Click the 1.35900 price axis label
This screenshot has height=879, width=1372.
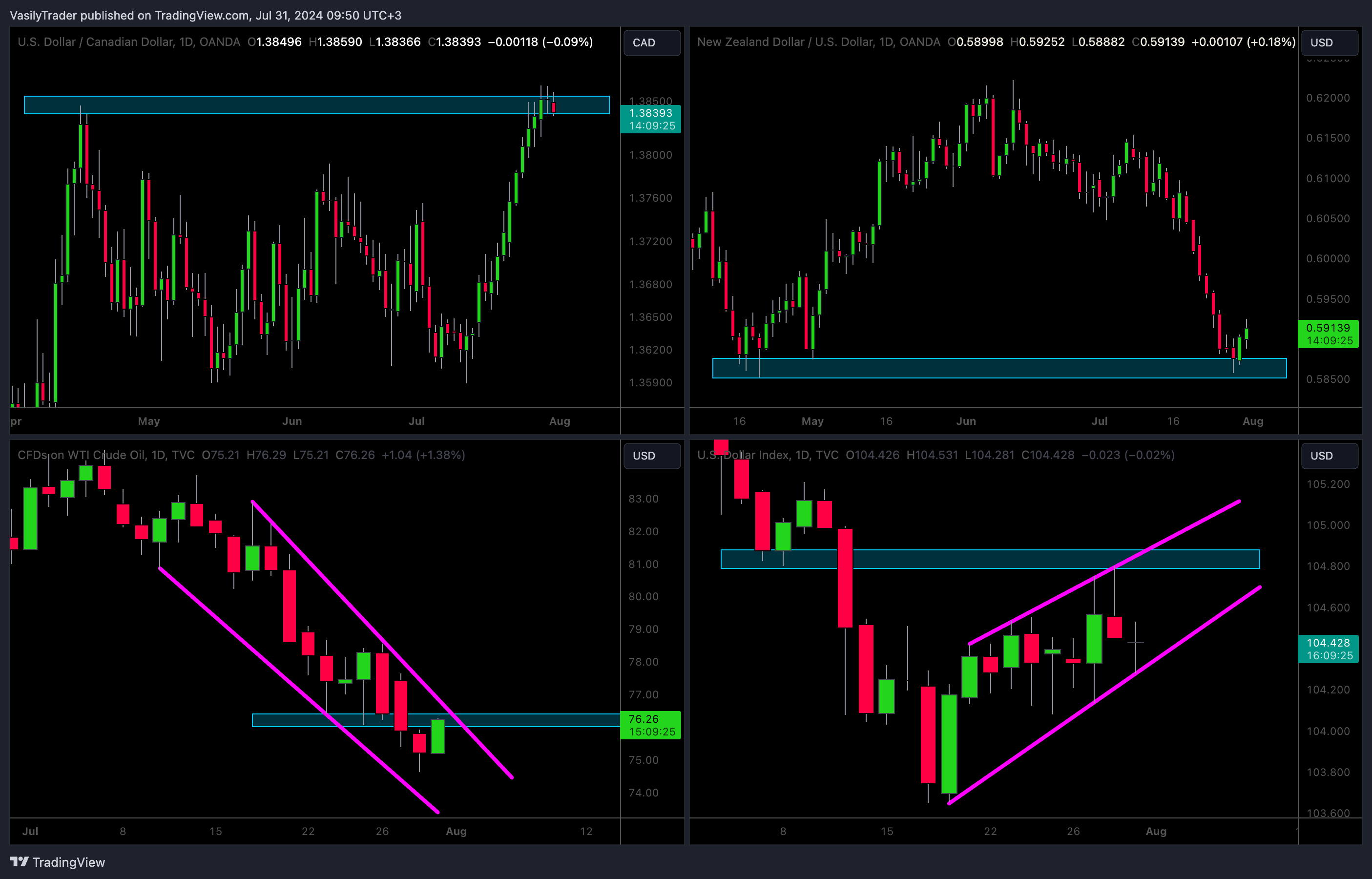point(651,383)
